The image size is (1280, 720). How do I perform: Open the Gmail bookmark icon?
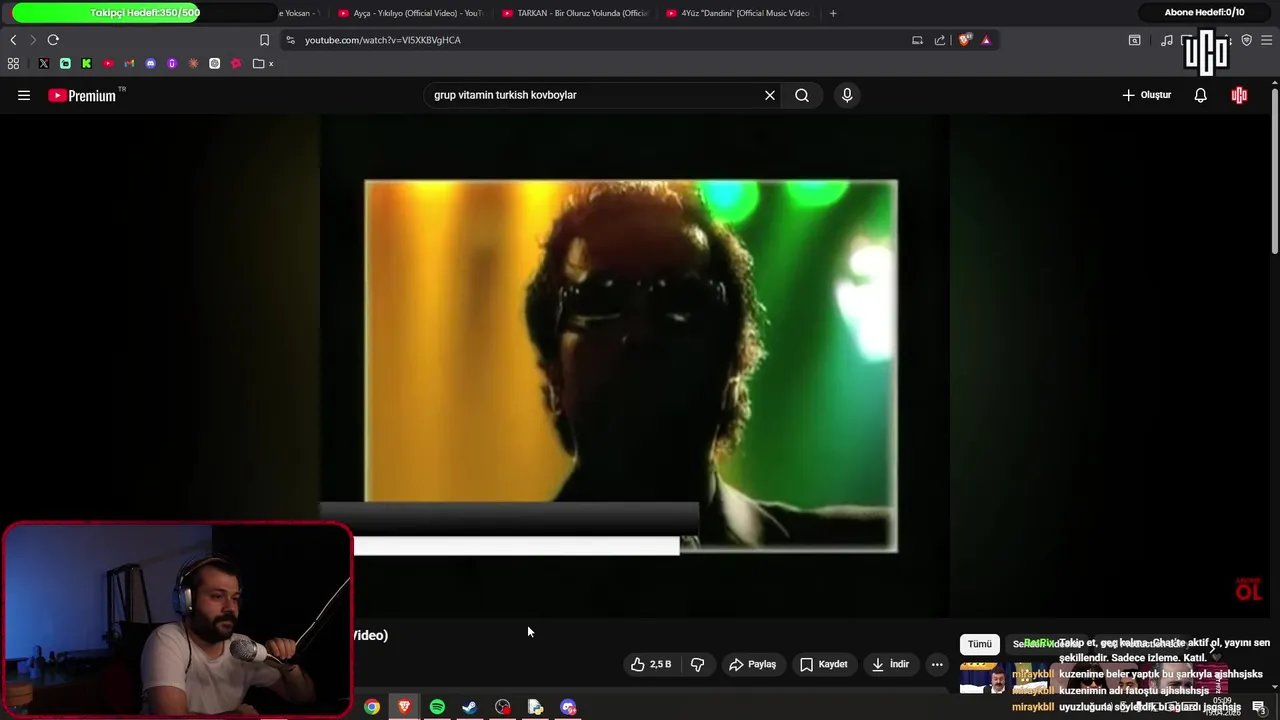pyautogui.click(x=129, y=63)
